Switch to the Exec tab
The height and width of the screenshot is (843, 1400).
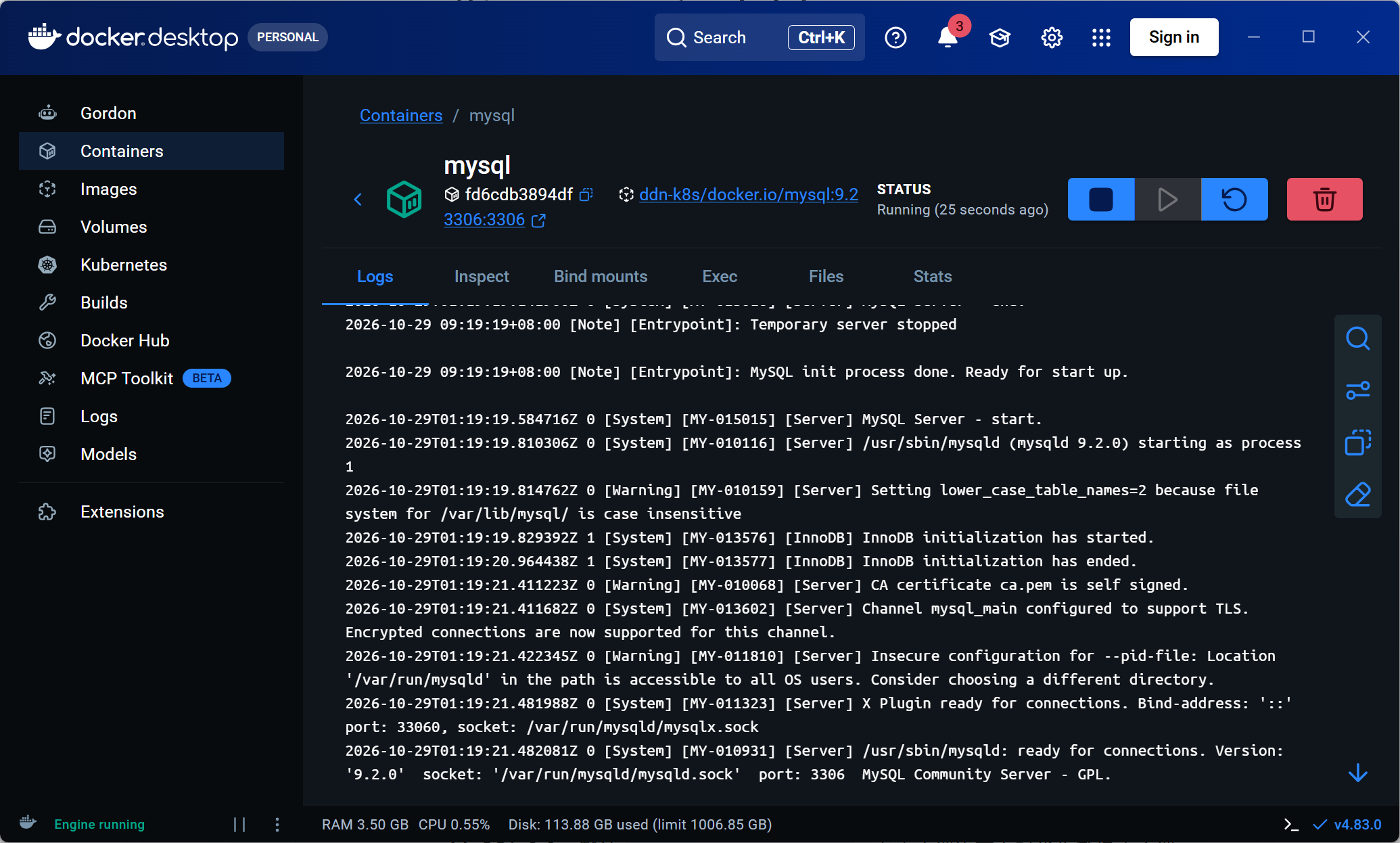pyautogui.click(x=720, y=277)
